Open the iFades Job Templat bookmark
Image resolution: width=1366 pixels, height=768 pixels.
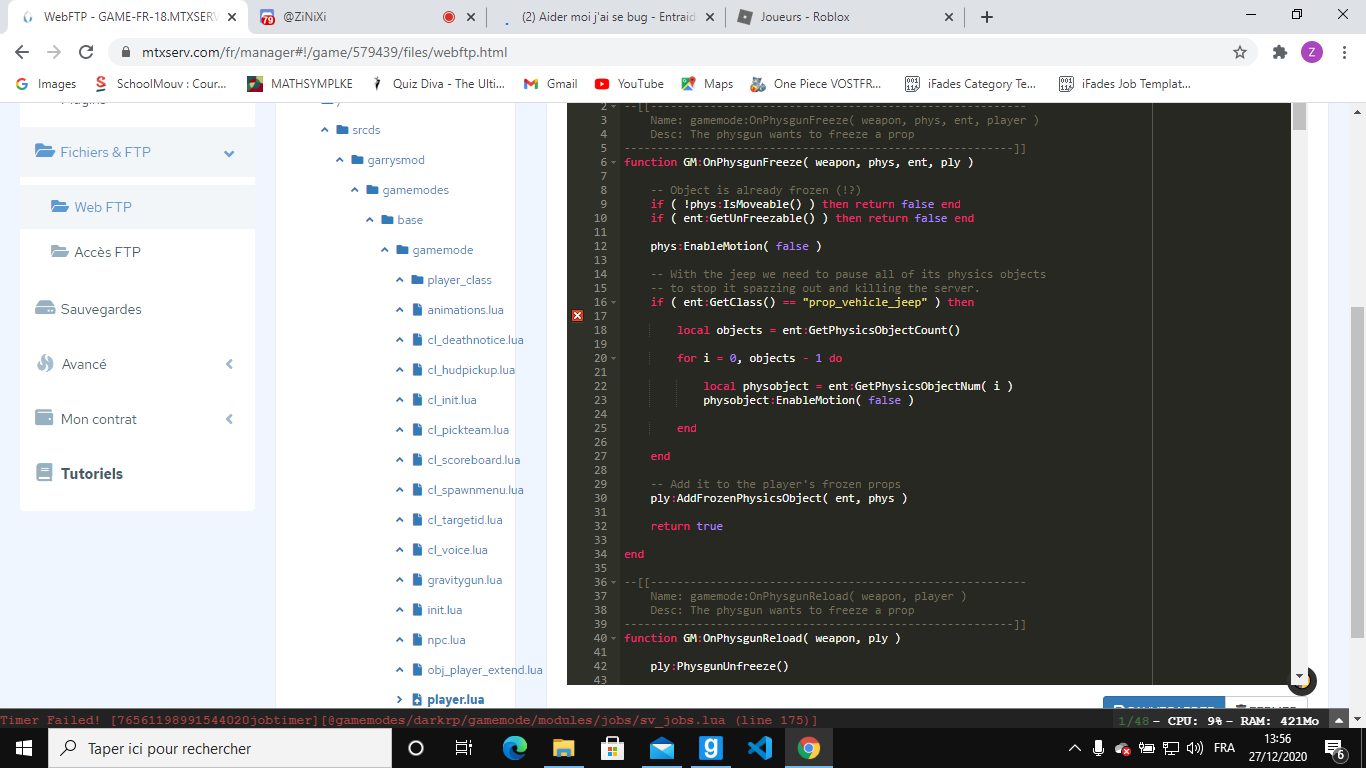point(1125,84)
